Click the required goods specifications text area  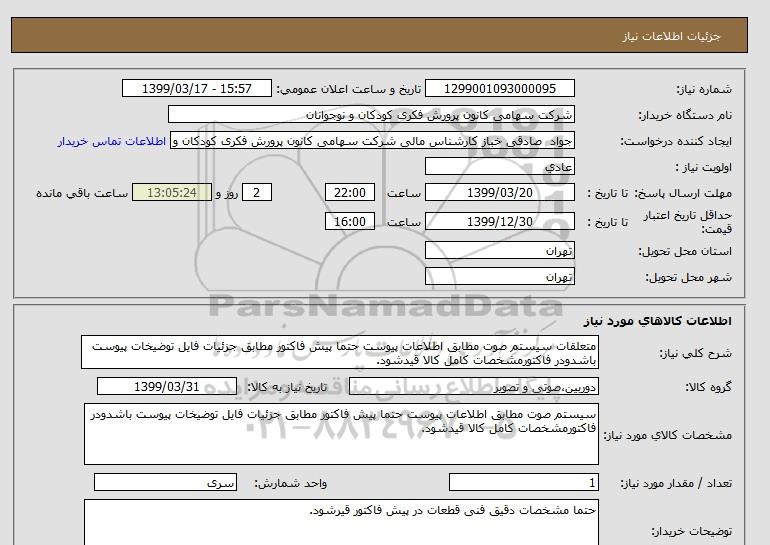tap(341, 434)
